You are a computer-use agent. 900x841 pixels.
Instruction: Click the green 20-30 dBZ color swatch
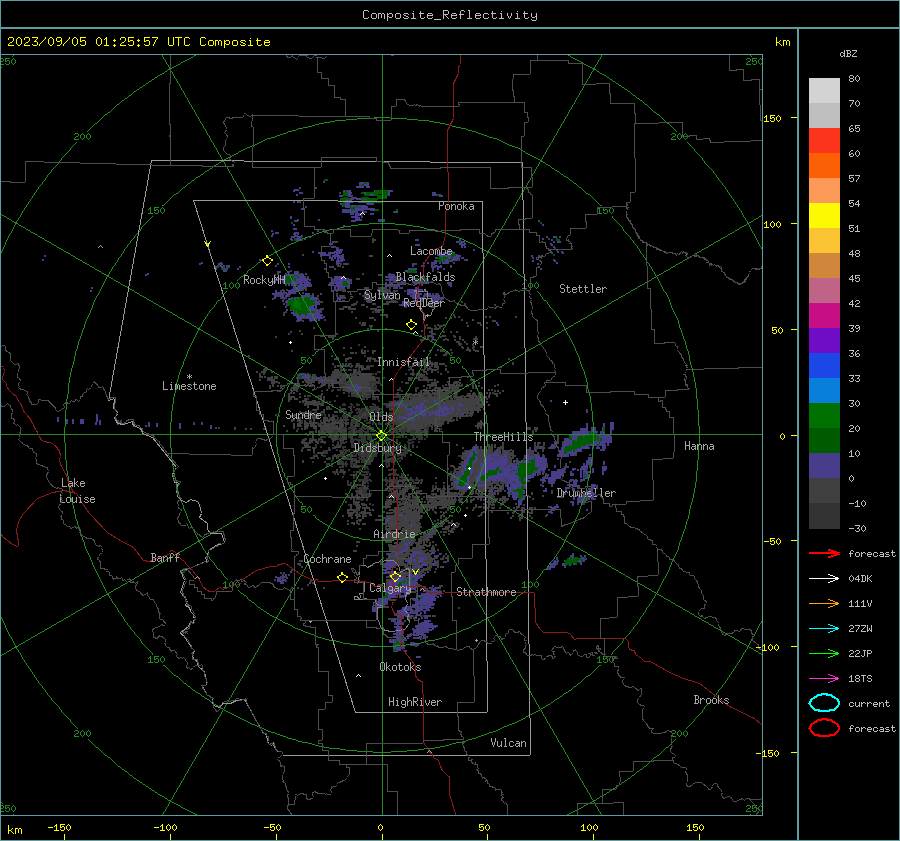click(824, 416)
